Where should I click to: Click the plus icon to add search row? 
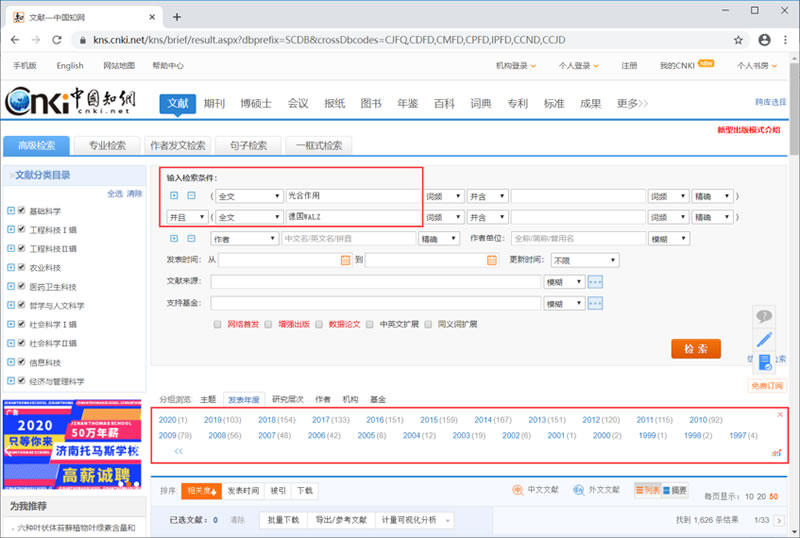(x=174, y=196)
